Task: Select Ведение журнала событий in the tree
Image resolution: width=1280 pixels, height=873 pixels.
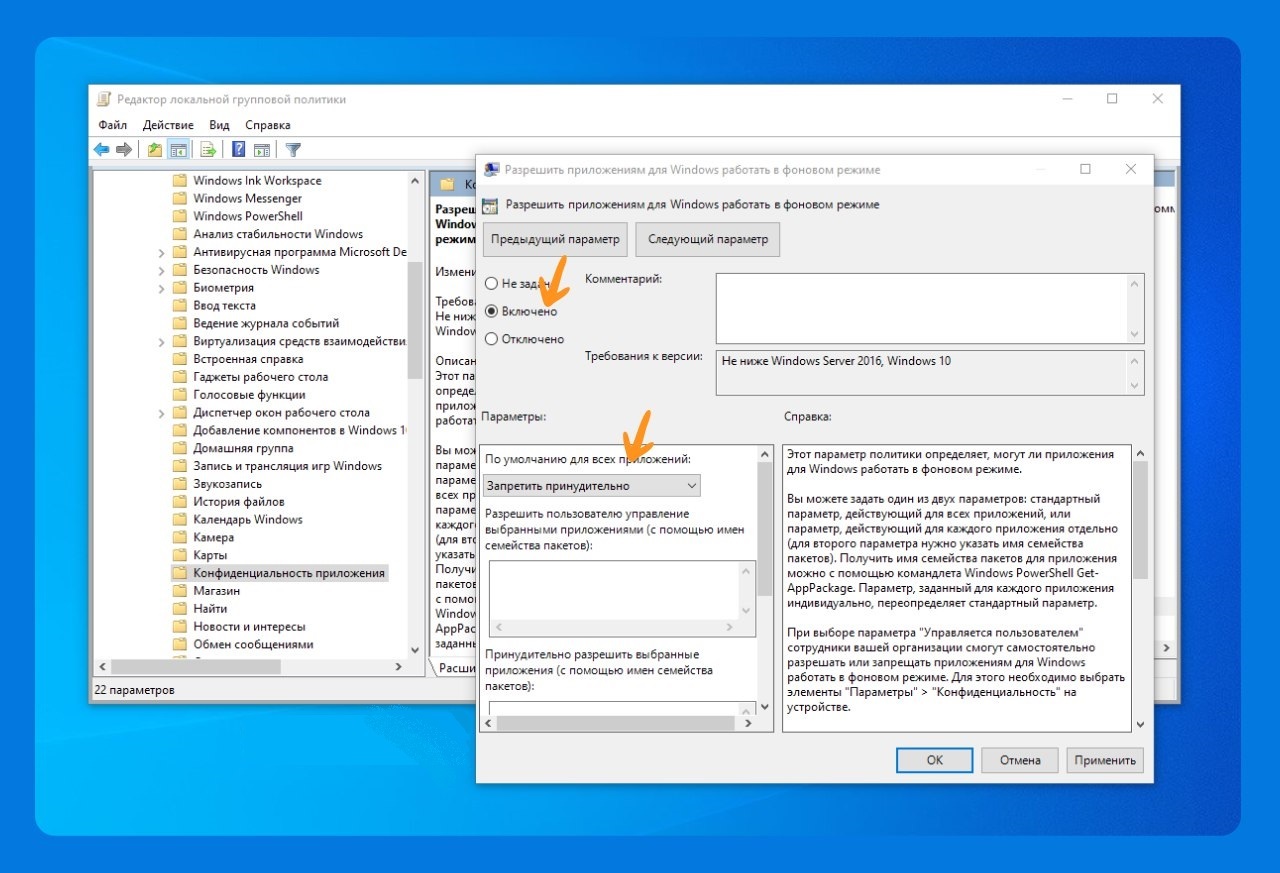Action: 266,323
